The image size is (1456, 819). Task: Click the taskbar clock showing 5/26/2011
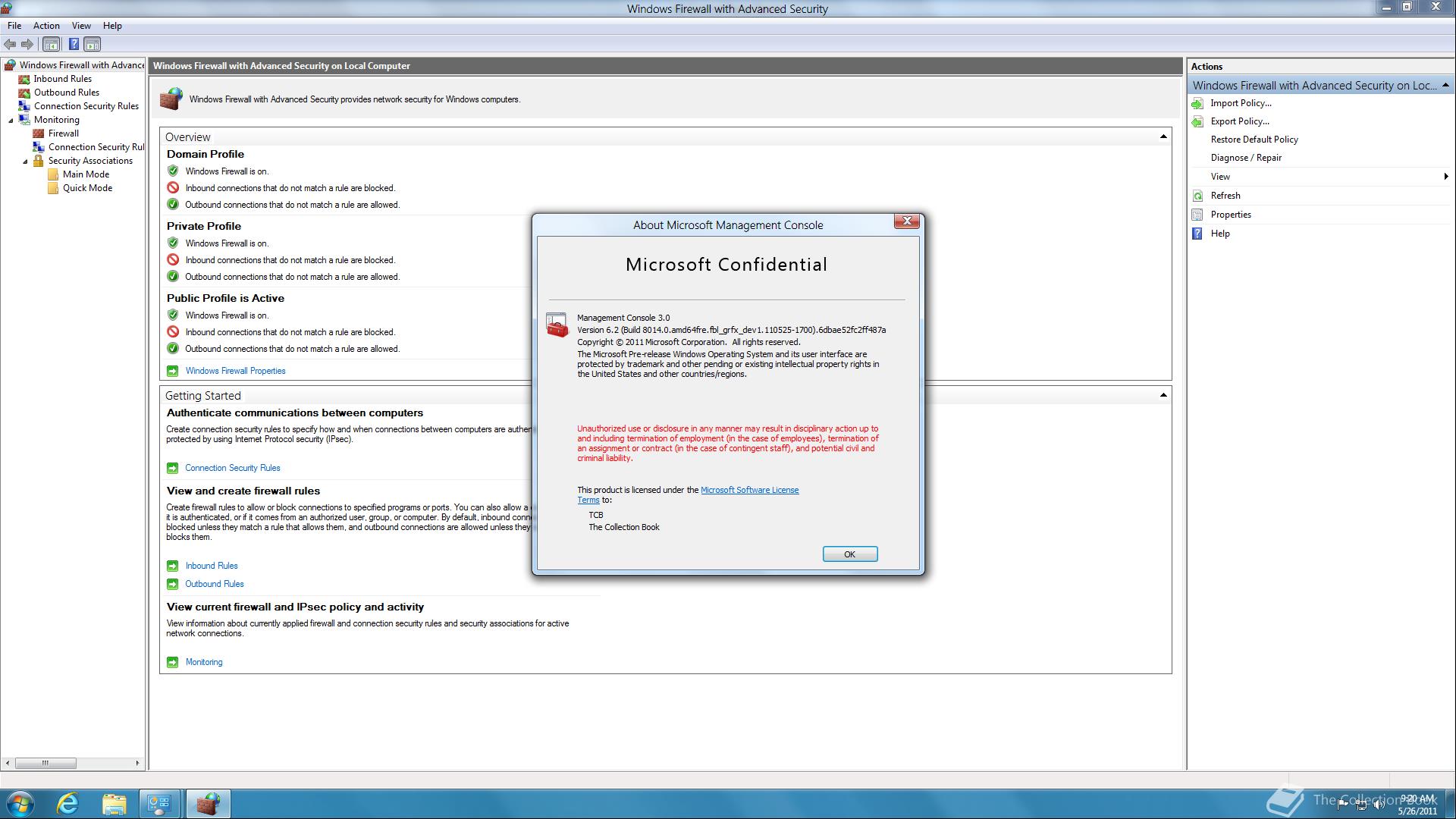pyautogui.click(x=1417, y=805)
